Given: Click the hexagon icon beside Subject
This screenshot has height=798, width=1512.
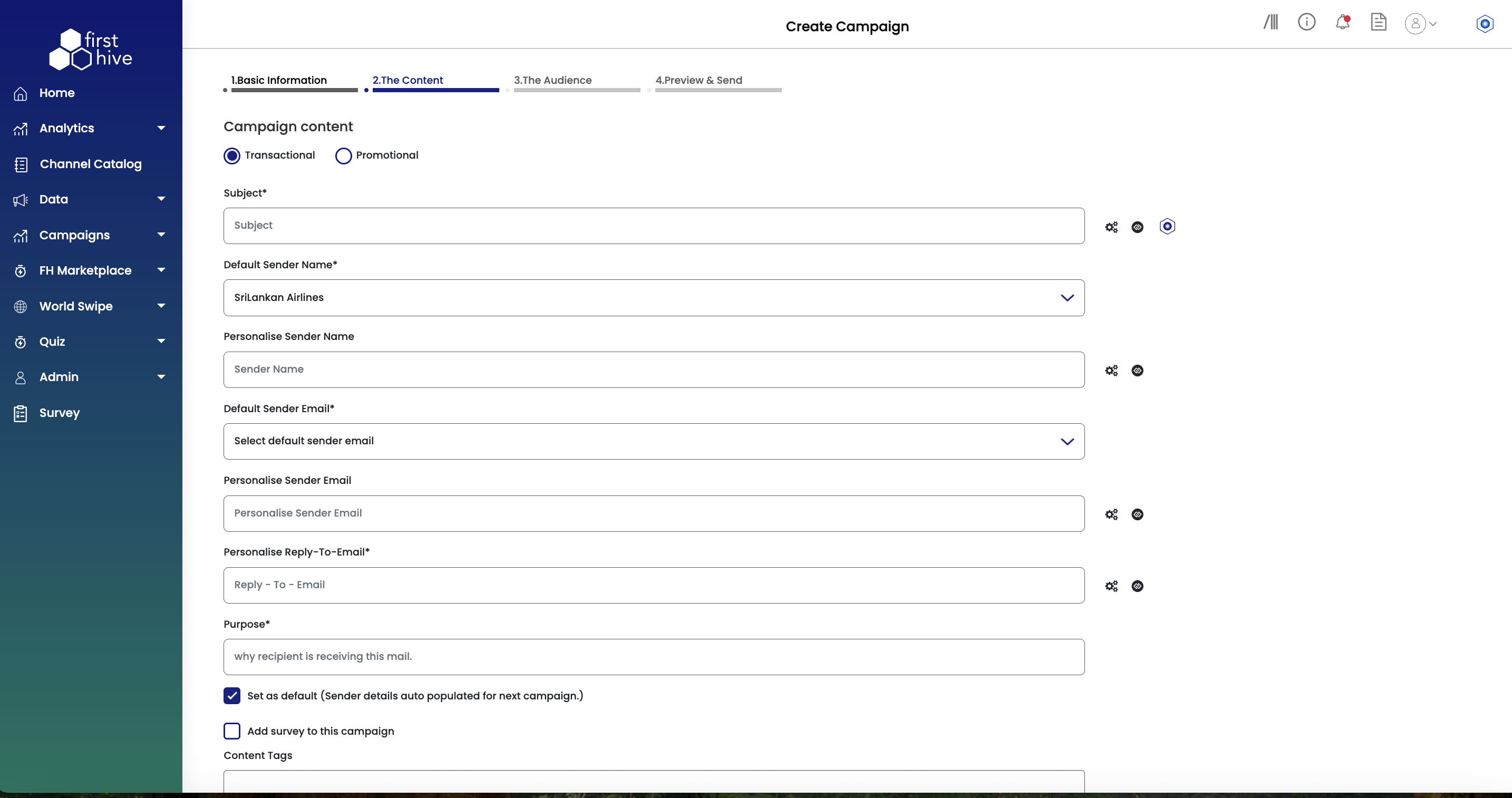Looking at the screenshot, I should point(1167,226).
